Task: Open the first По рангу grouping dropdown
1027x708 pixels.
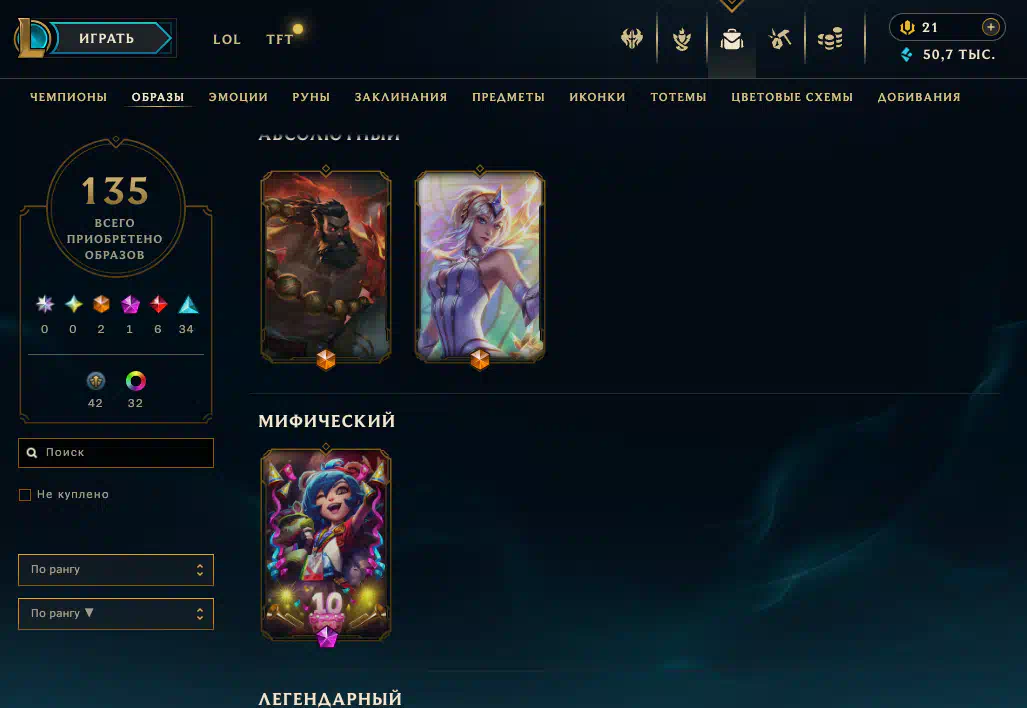Action: 116,570
